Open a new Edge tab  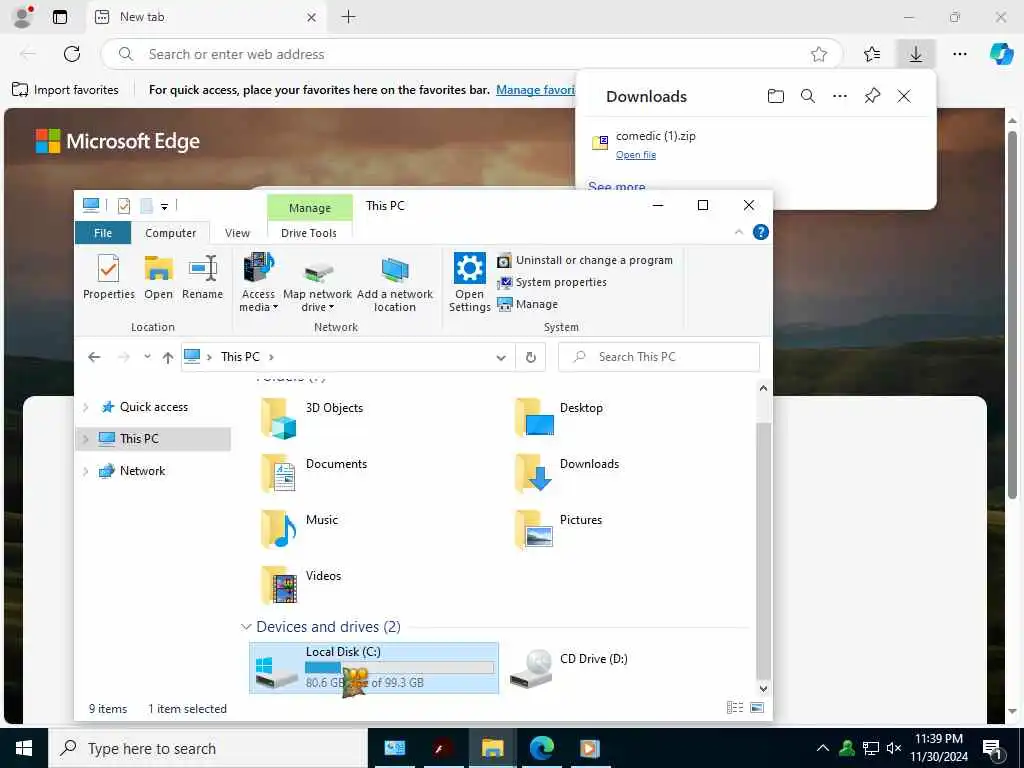(349, 17)
